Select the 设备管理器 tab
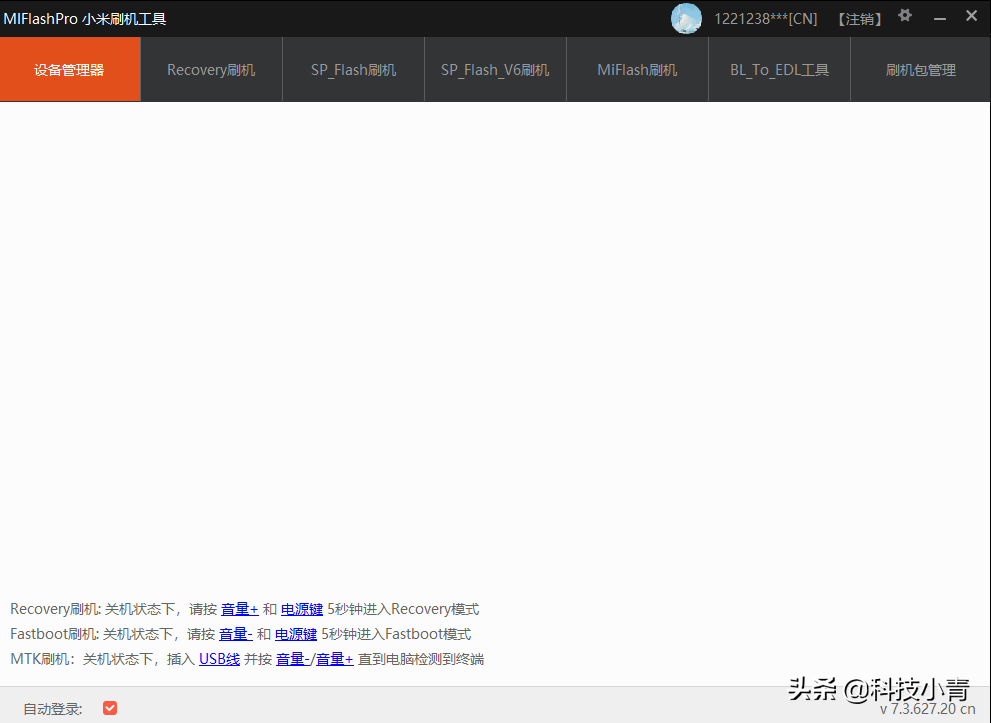This screenshot has height=723, width=991. (x=70, y=69)
